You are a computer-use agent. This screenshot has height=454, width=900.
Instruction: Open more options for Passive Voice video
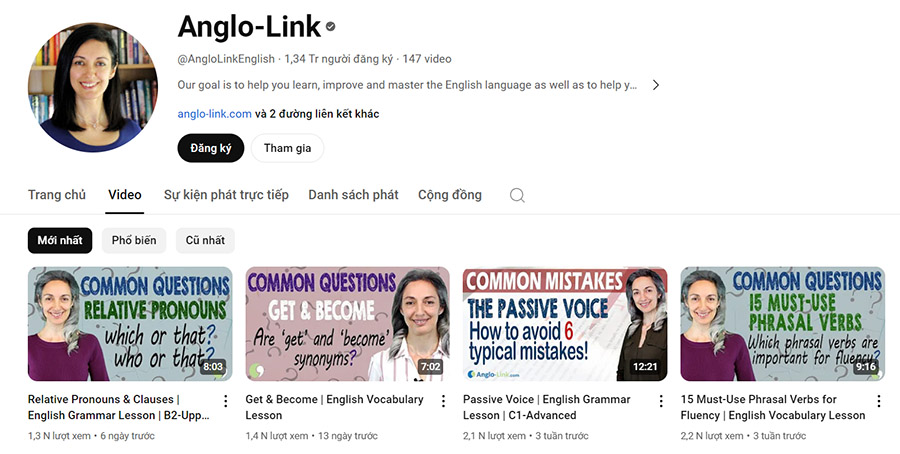(661, 401)
